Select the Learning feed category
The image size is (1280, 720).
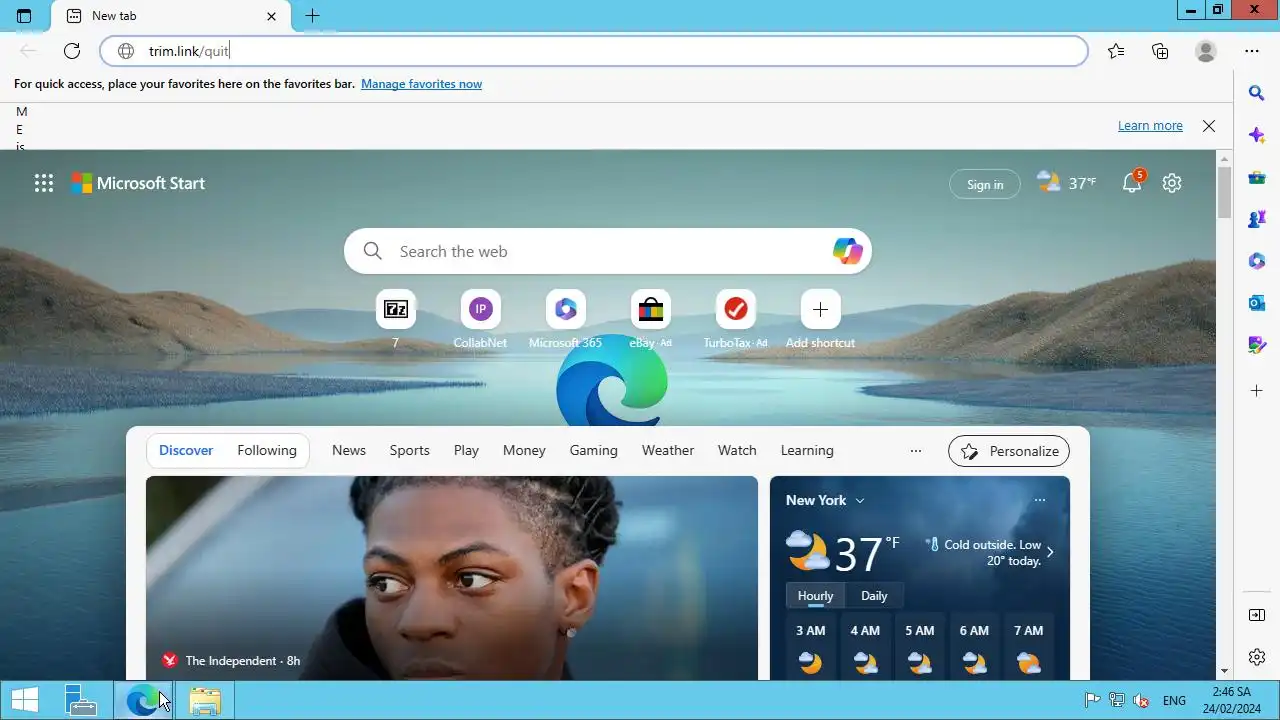(807, 450)
